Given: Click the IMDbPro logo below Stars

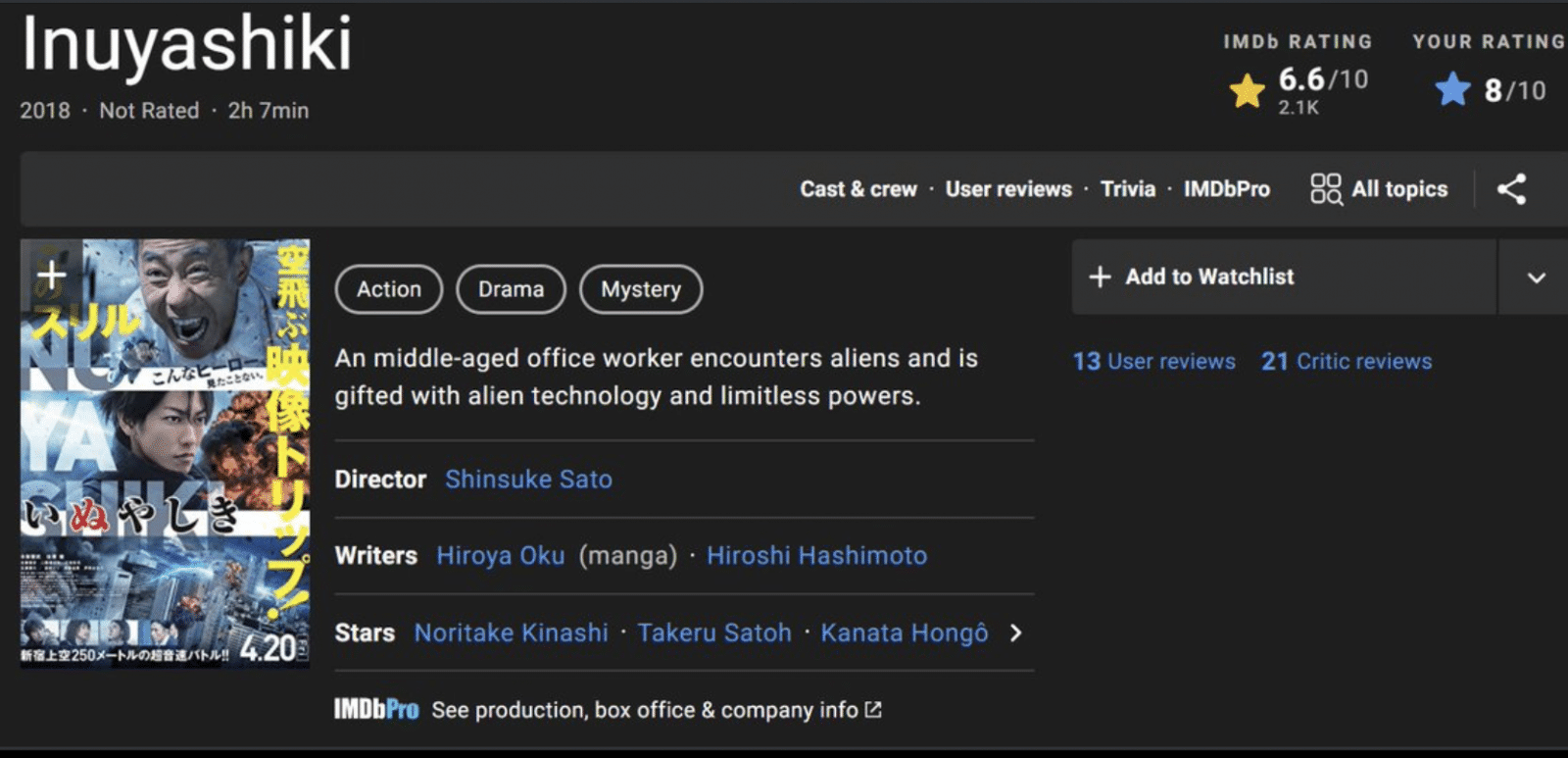Looking at the screenshot, I should [375, 709].
